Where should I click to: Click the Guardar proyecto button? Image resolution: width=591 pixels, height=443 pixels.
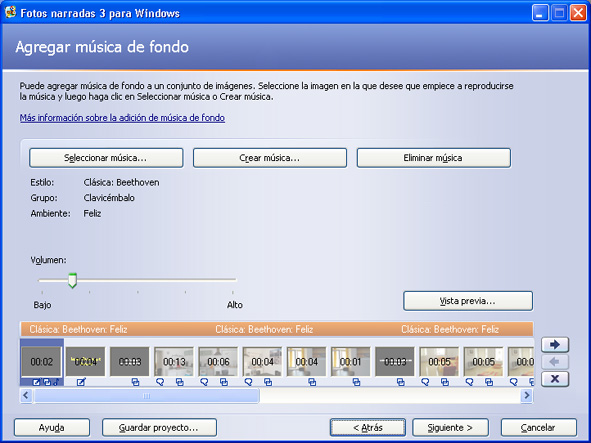click(x=159, y=428)
